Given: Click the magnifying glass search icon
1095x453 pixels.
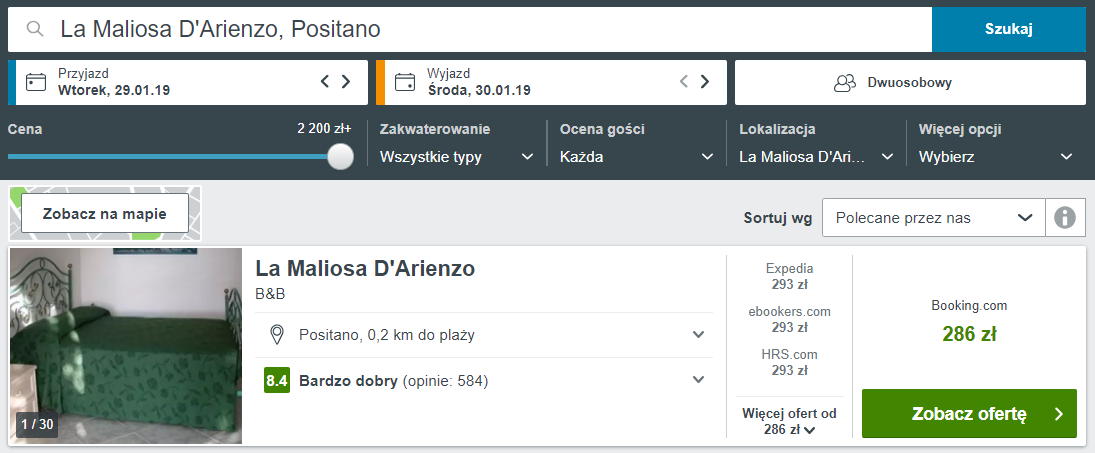Looking at the screenshot, I should pyautogui.click(x=35, y=29).
